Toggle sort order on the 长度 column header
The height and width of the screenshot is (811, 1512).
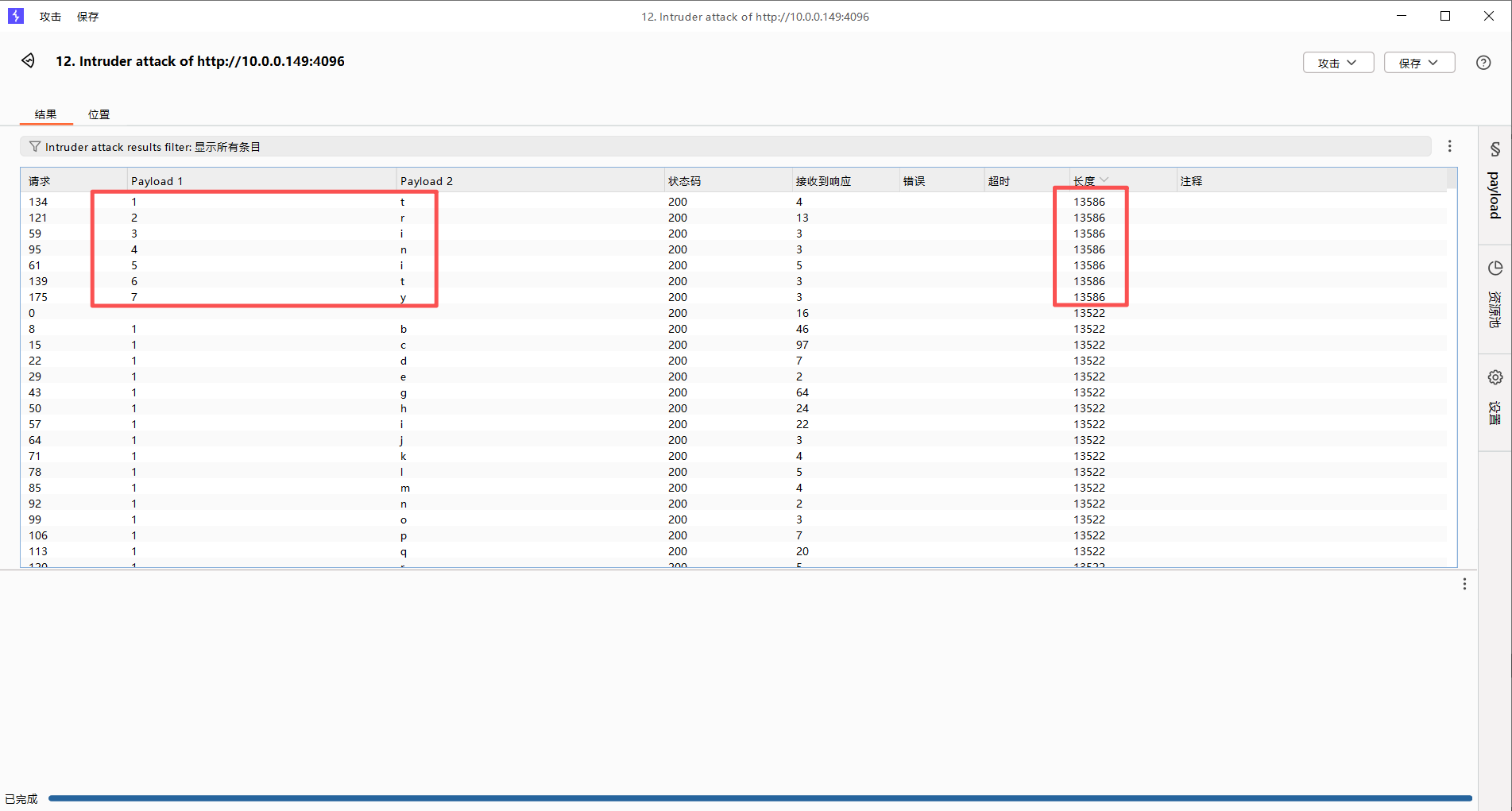1123,181
